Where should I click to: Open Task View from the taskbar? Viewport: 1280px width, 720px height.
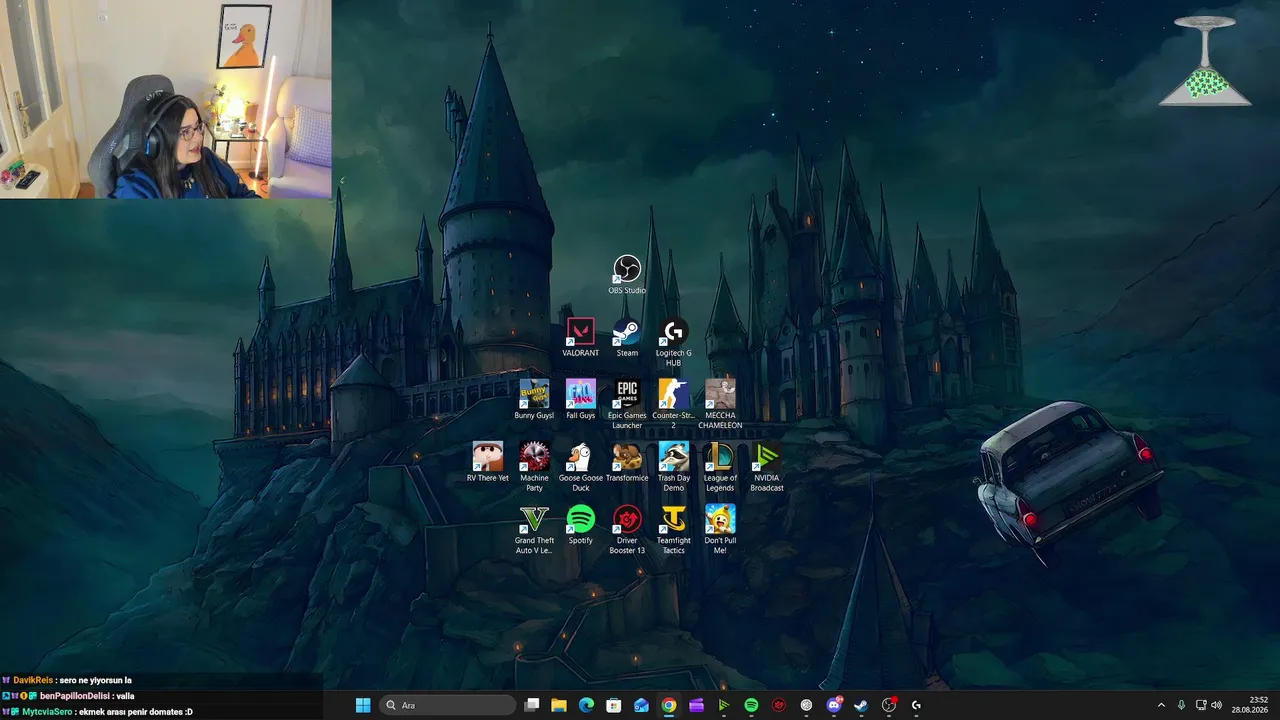click(532, 705)
